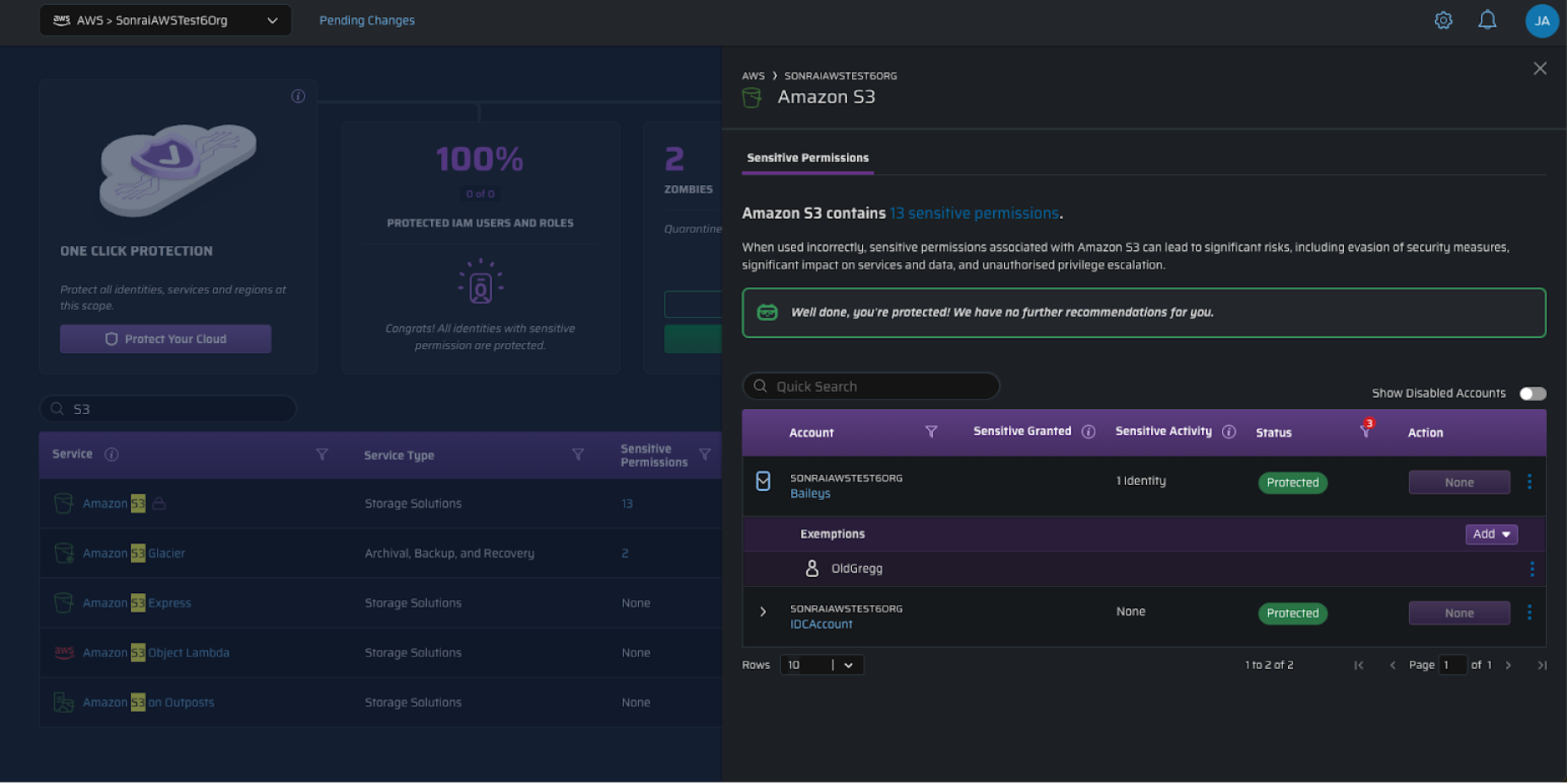This screenshot has height=784, width=1567.
Task: Open the Amazon S3 Glacier service link
Action: [134, 553]
